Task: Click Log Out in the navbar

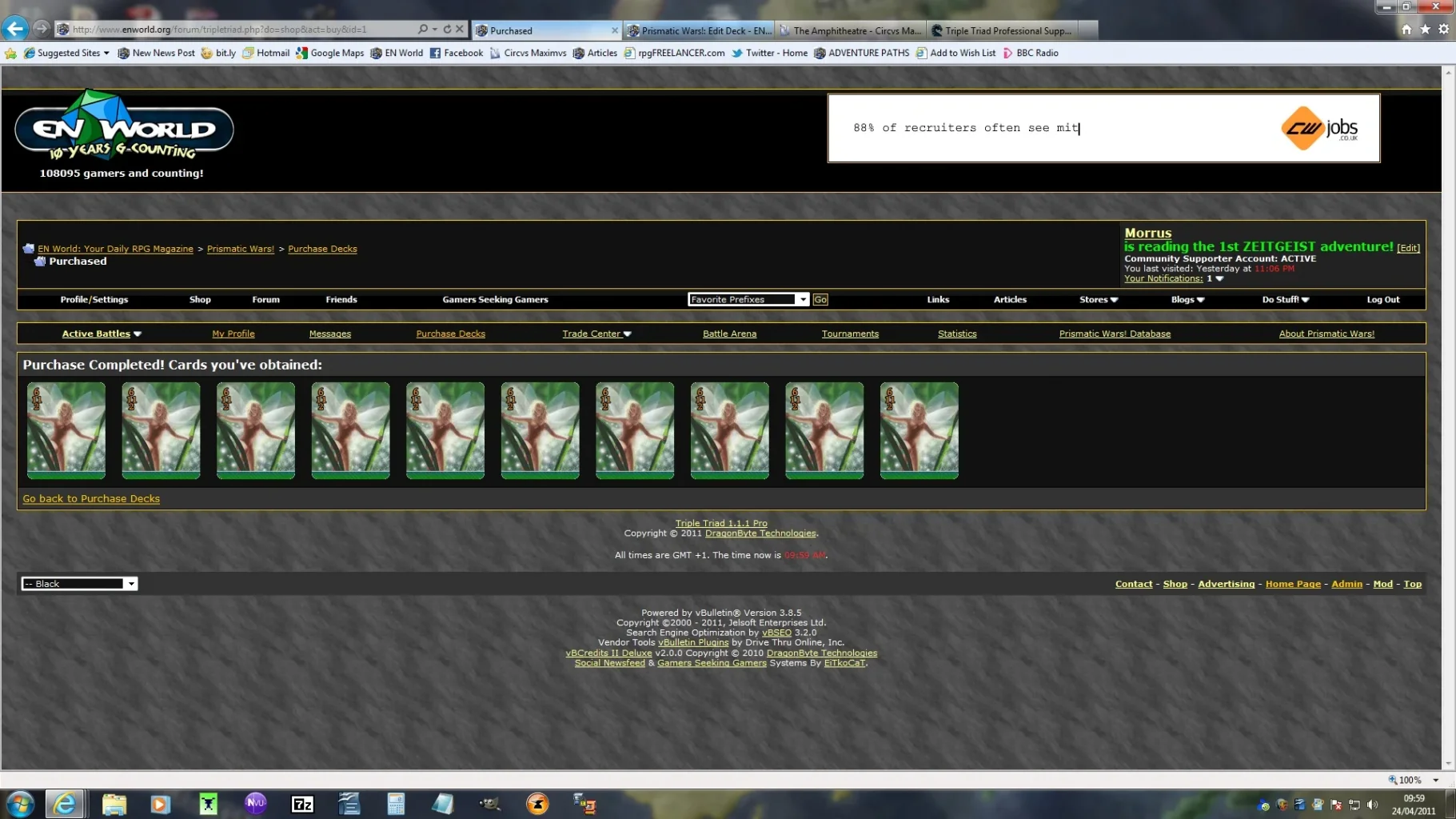Action: 1382,300
